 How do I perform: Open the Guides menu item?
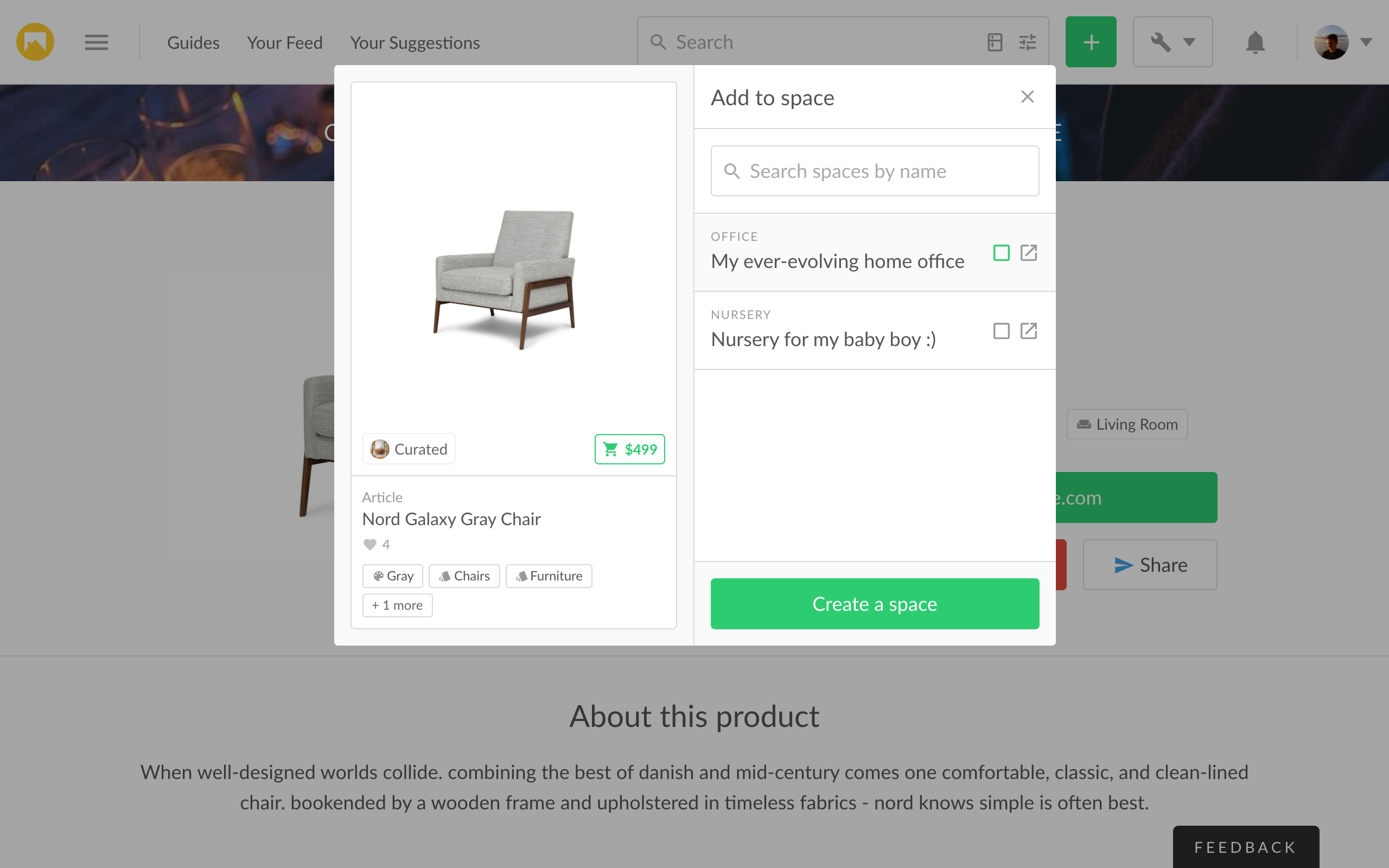193,42
